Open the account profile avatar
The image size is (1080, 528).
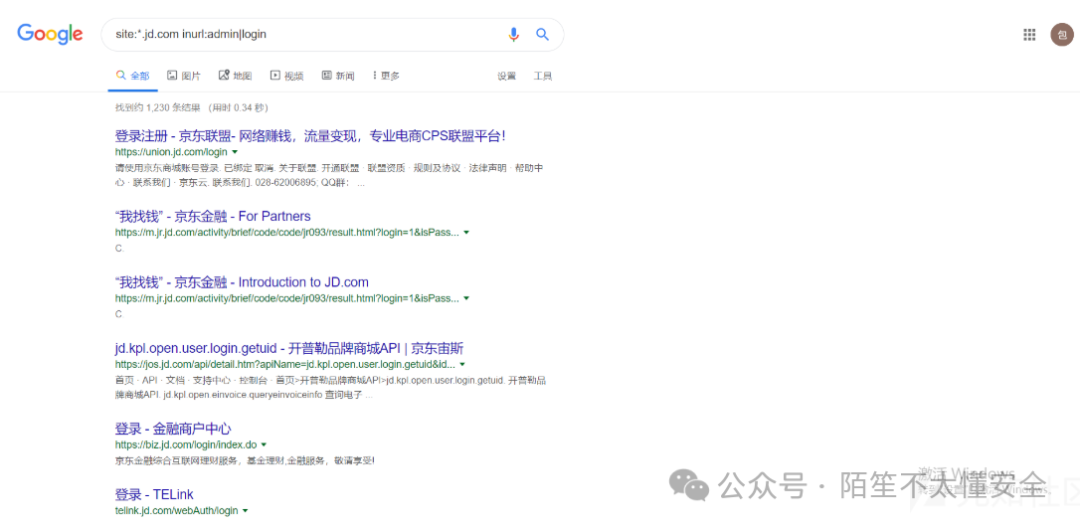pyautogui.click(x=1061, y=34)
